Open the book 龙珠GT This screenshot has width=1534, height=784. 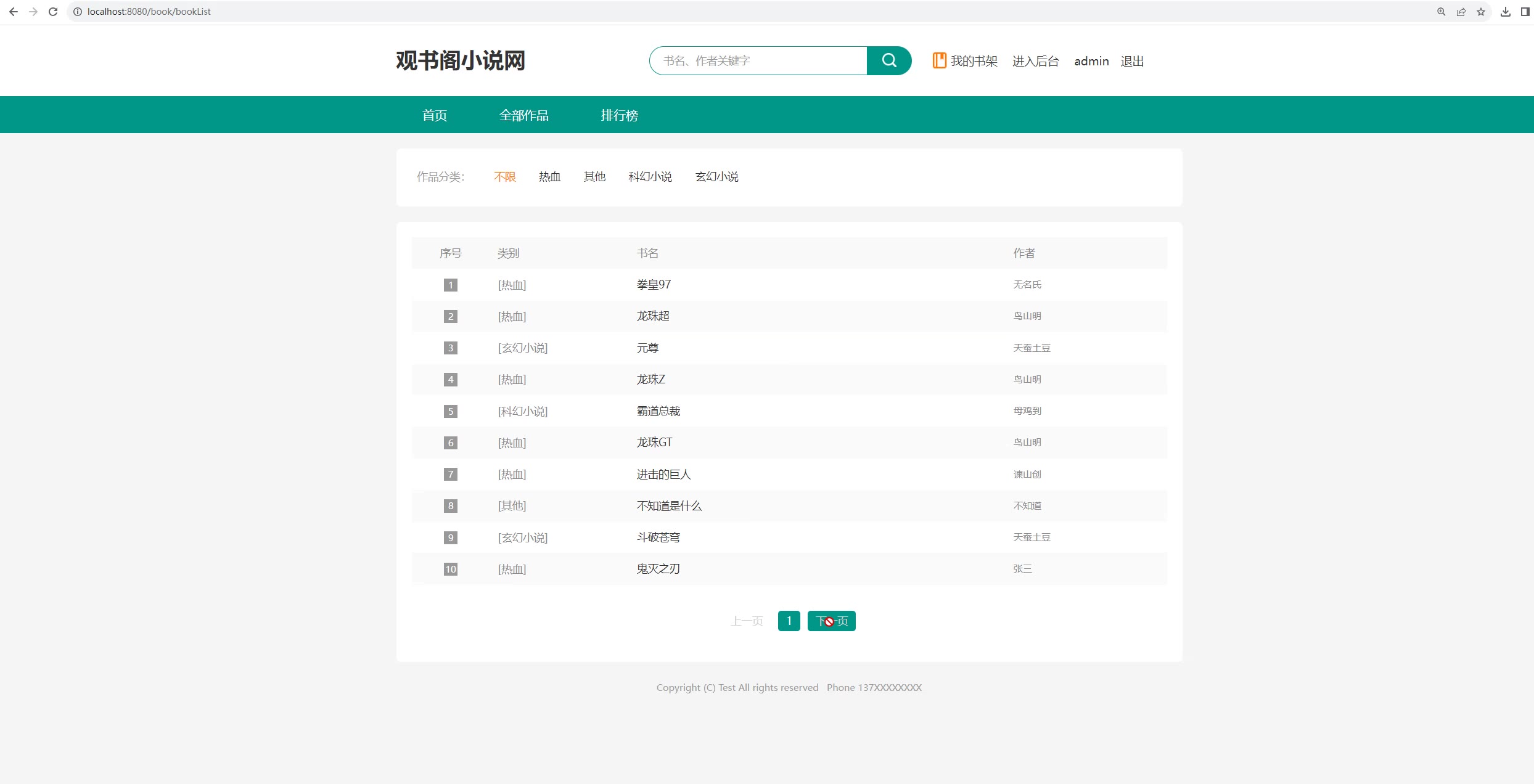click(654, 443)
